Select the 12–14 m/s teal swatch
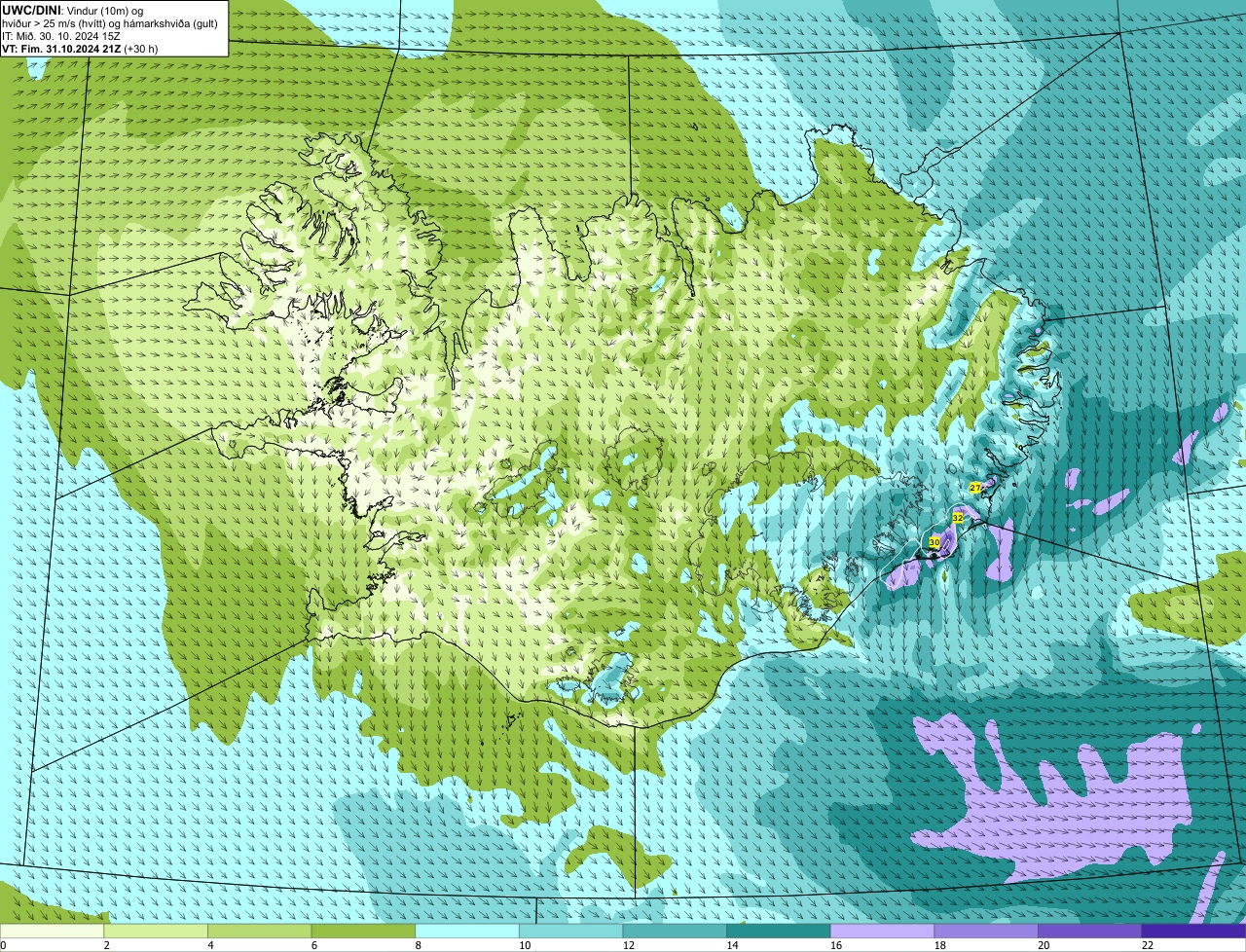Screen dimensions: 1246x952 click(x=675, y=931)
